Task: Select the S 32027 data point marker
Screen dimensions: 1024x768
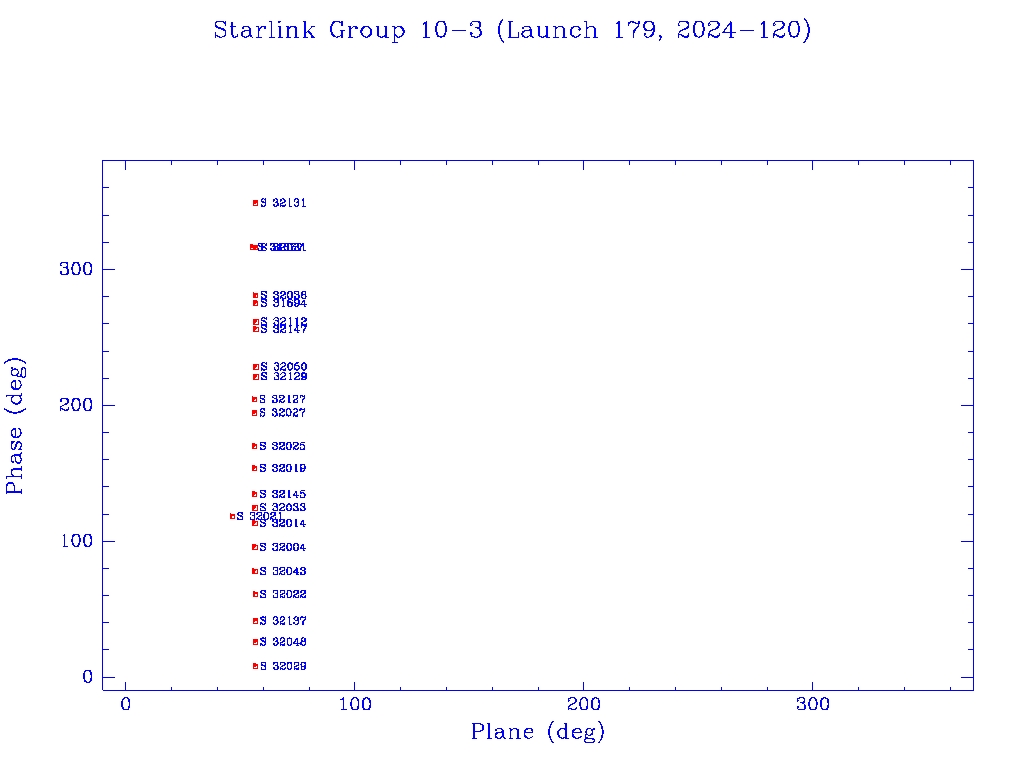Action: point(255,413)
